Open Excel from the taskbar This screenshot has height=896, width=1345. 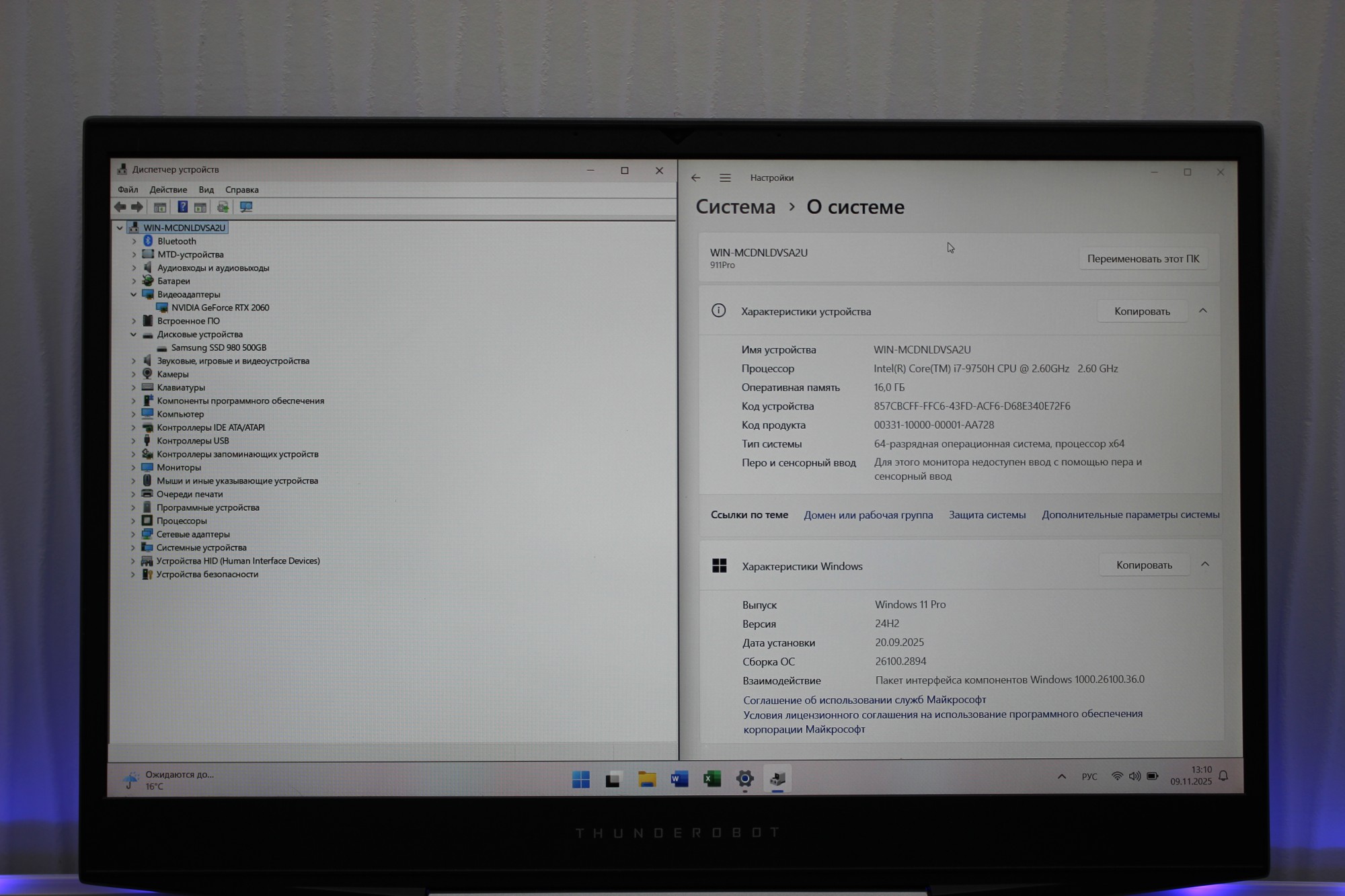(712, 779)
